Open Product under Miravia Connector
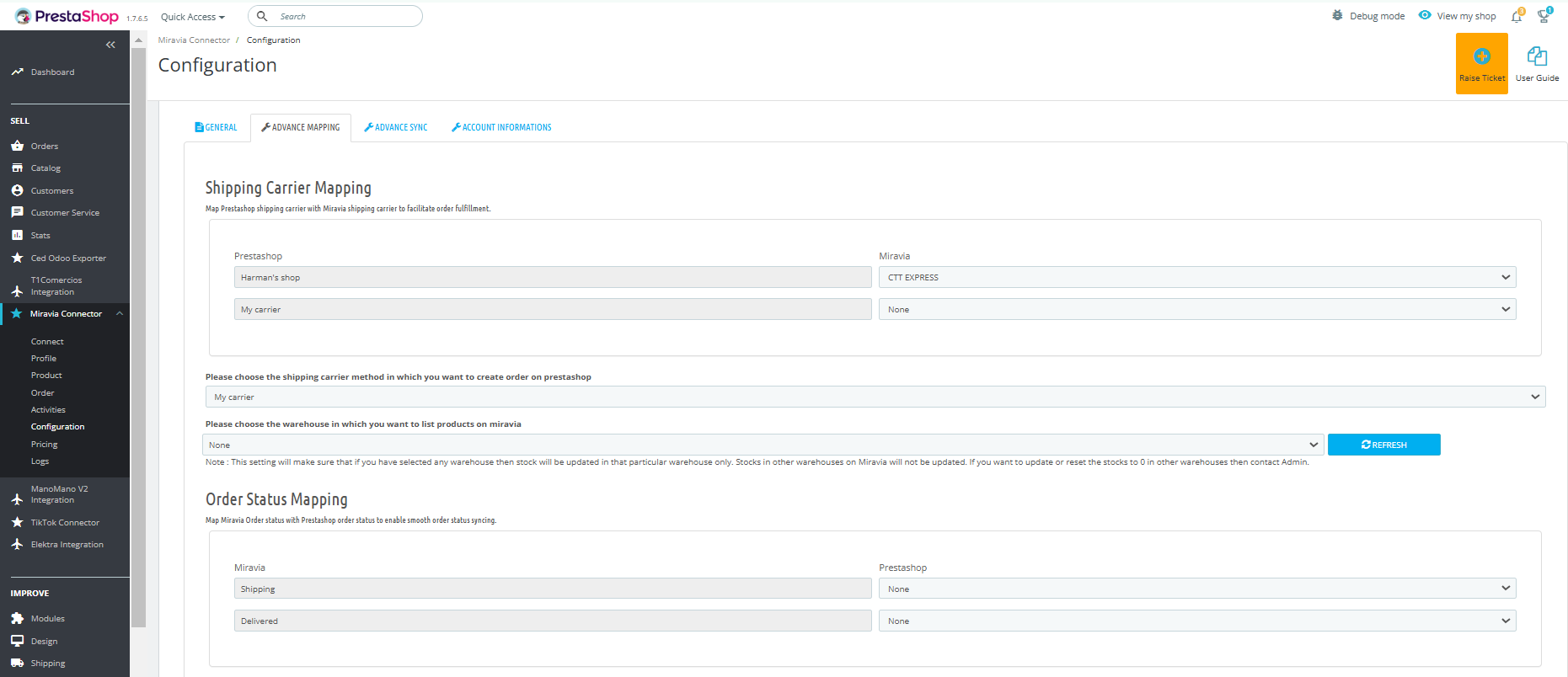The image size is (1568, 677). click(46, 375)
